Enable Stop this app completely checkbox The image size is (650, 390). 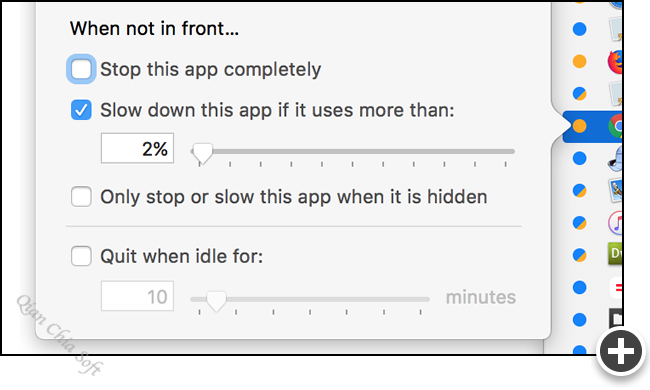coord(81,69)
